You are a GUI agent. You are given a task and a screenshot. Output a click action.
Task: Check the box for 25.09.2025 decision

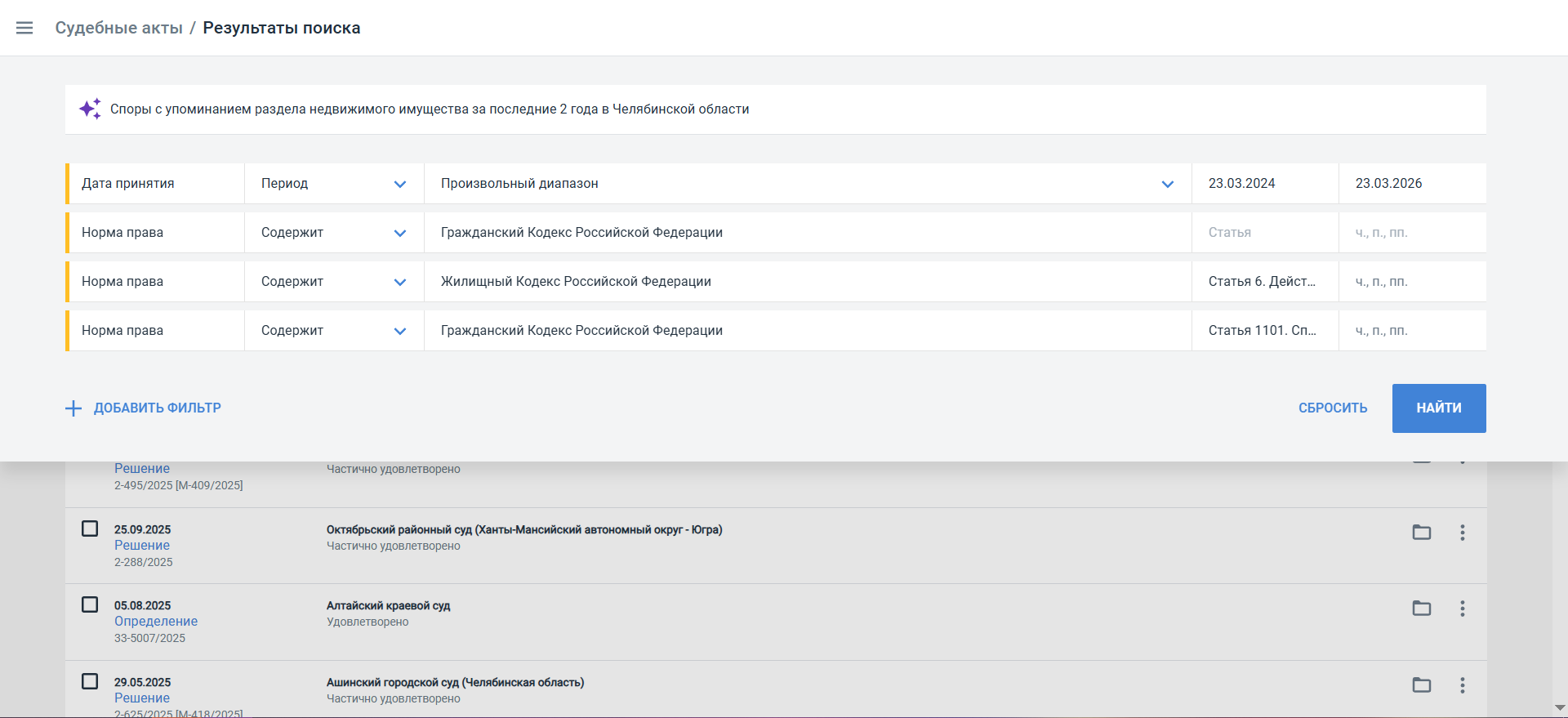tap(90, 528)
